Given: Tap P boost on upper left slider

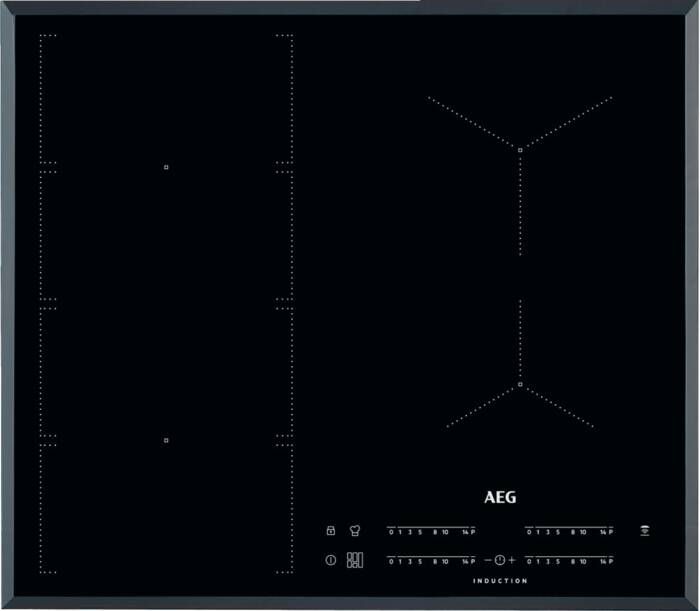Looking at the screenshot, I should pos(473,531).
